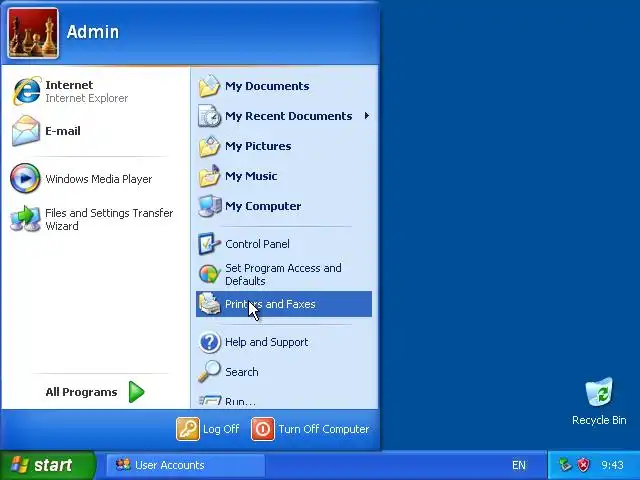The height and width of the screenshot is (480, 640).
Task: Click the My Documents folder icon
Action: pyautogui.click(x=209, y=86)
